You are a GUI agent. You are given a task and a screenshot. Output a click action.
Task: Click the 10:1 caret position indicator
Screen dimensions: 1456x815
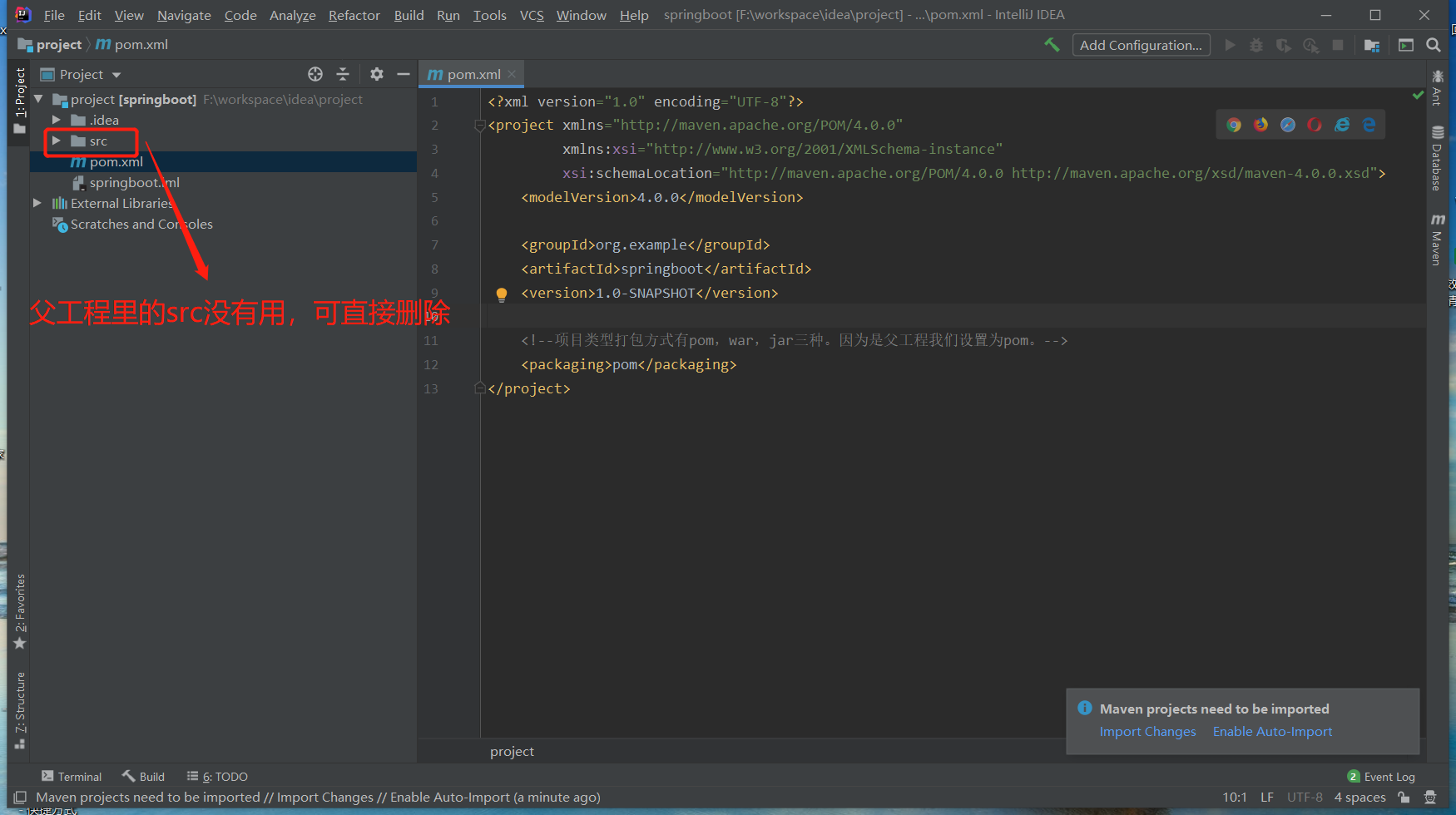tap(1235, 798)
